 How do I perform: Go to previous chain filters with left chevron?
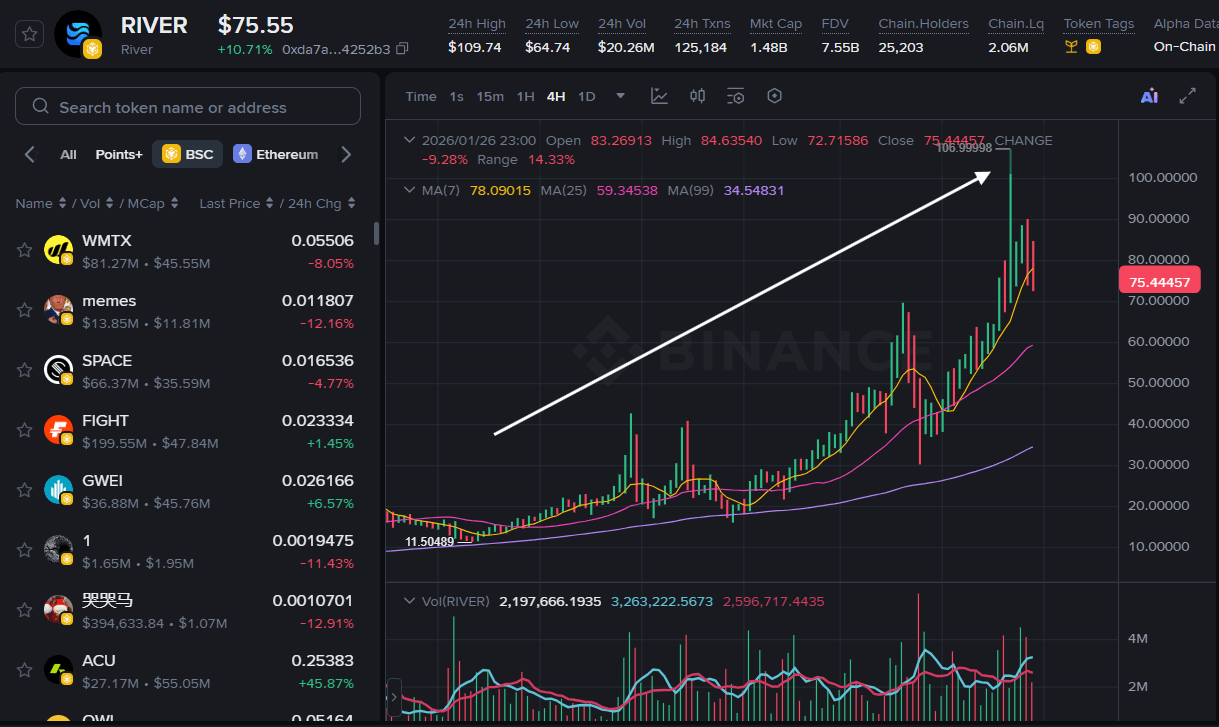point(30,154)
